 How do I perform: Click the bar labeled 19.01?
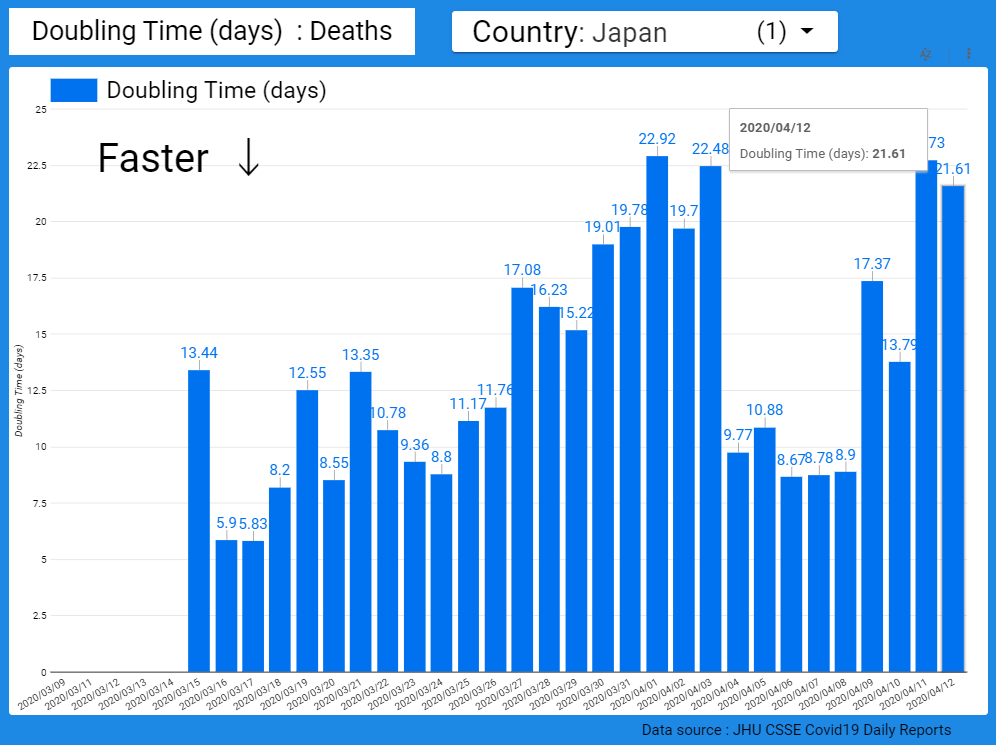pos(603,458)
